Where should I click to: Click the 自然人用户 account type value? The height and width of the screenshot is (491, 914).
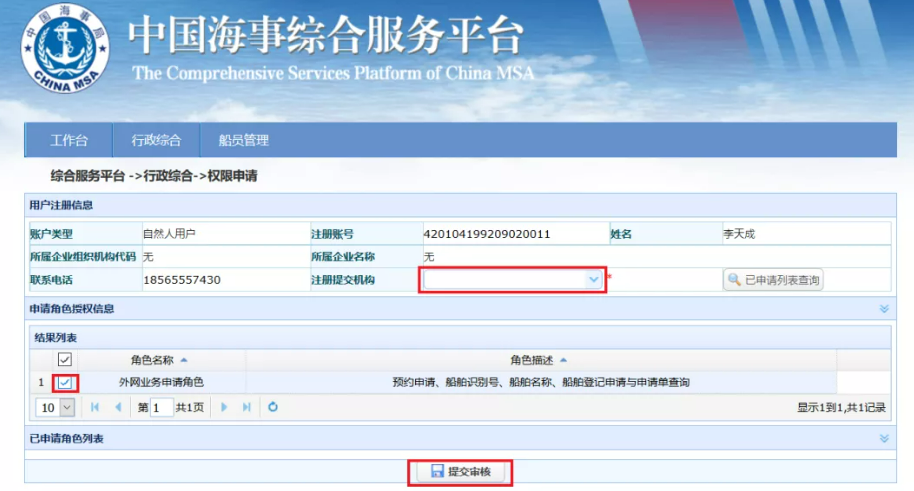pyautogui.click(x=169, y=234)
